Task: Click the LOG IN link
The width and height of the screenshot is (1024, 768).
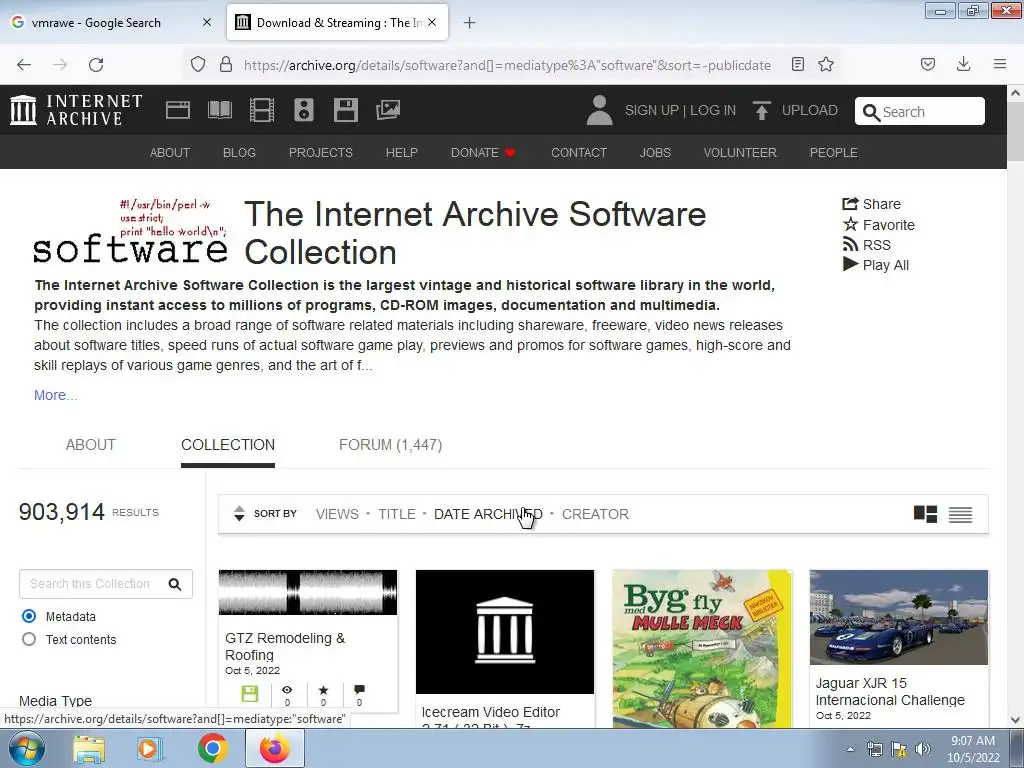Action: pos(713,110)
